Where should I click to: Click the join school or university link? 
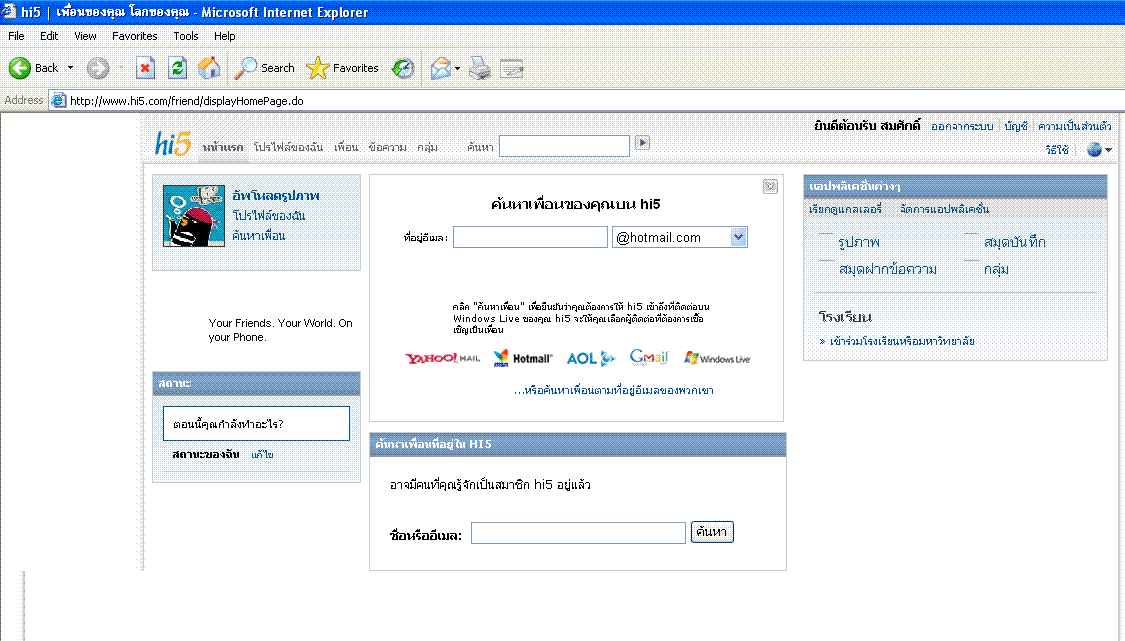tap(902, 341)
